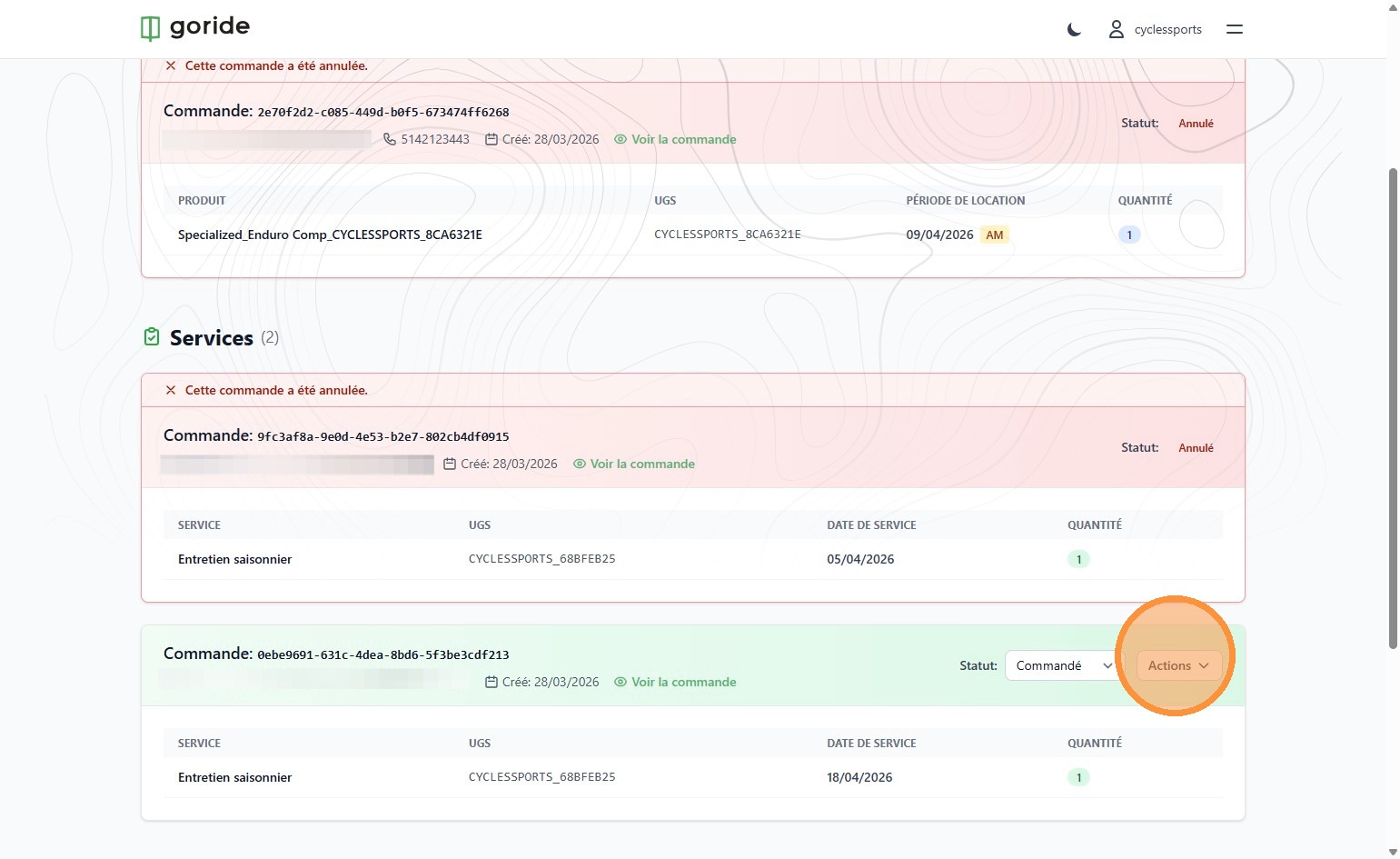
Task: Click the Annulé status of order 9fc3af8a
Action: (x=1196, y=447)
